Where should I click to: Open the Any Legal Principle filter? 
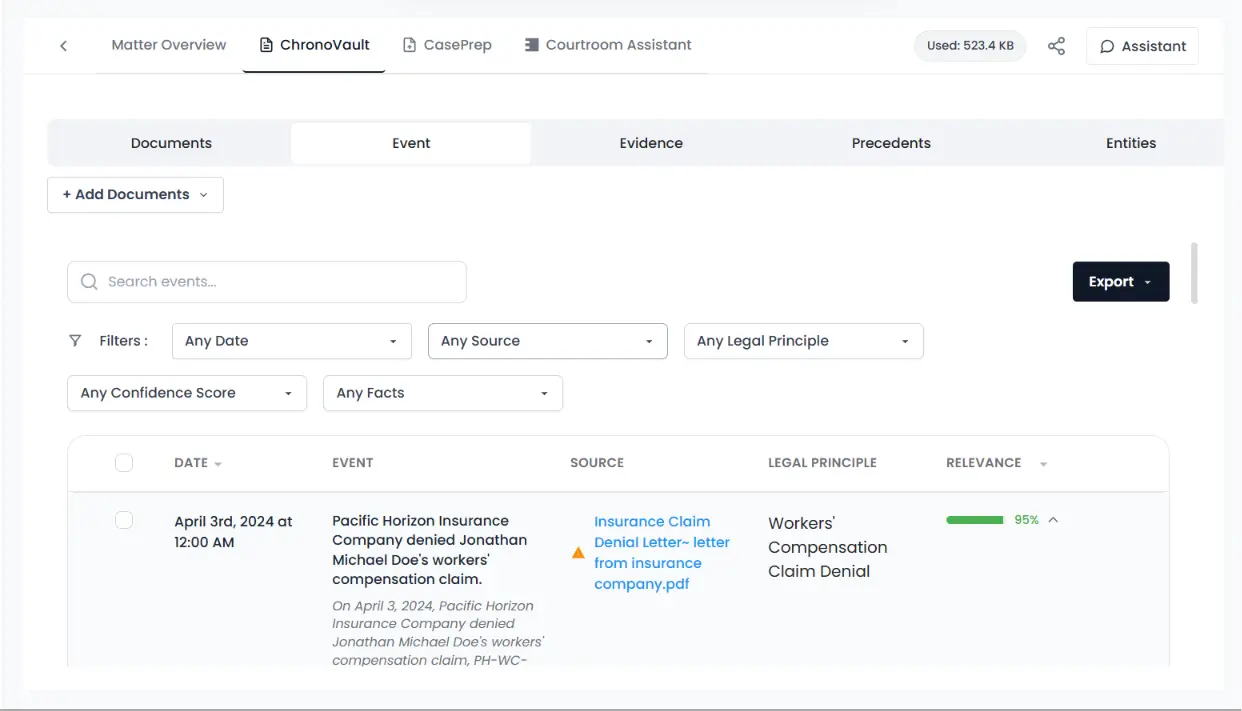pos(804,341)
